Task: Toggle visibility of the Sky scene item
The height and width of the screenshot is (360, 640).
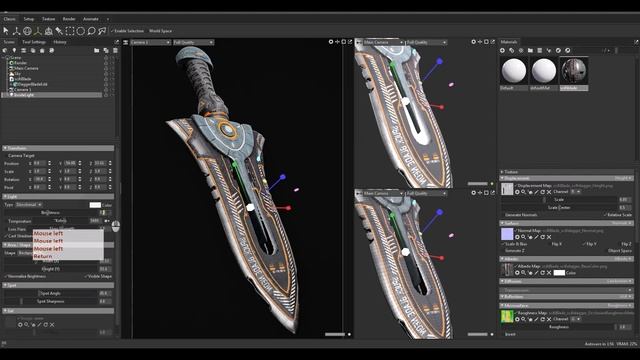Action: [106, 73]
